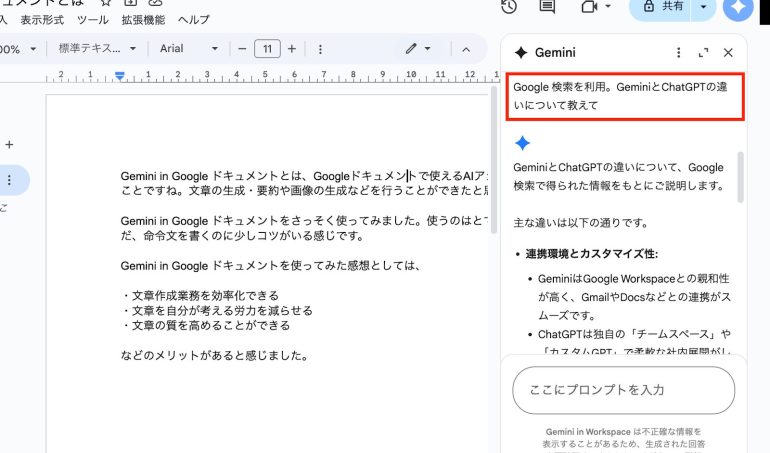This screenshot has height=453, width=770.
Task: Click the line ・文章を自分が考える労力を減らせる
Action: [x=217, y=311]
